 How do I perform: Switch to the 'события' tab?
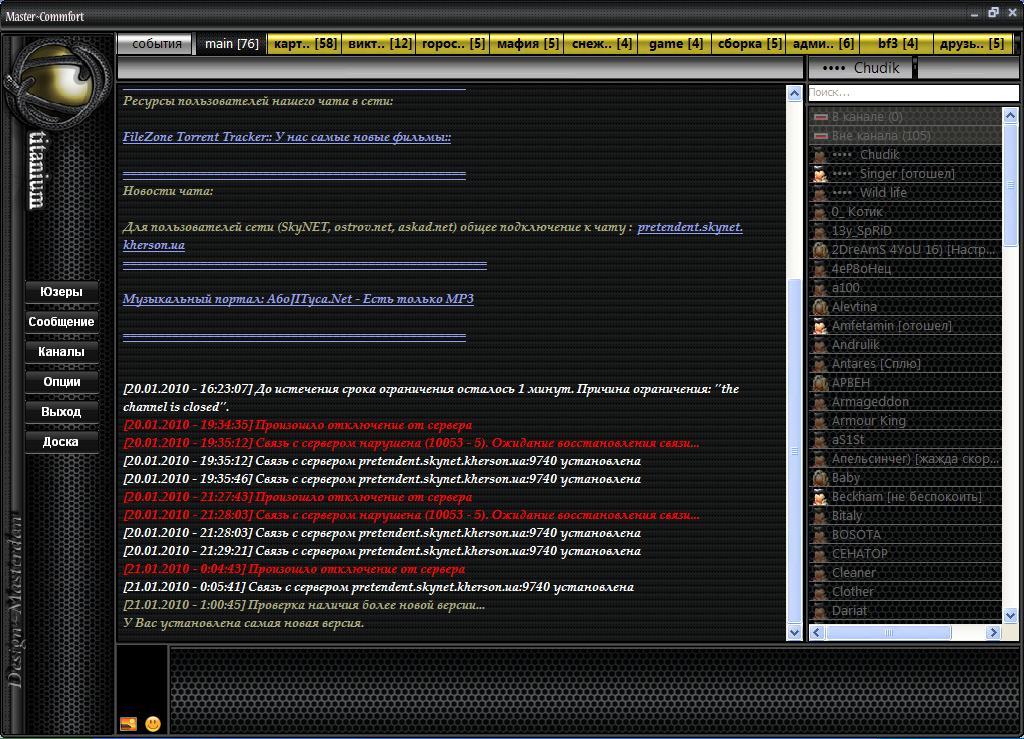[x=156, y=44]
